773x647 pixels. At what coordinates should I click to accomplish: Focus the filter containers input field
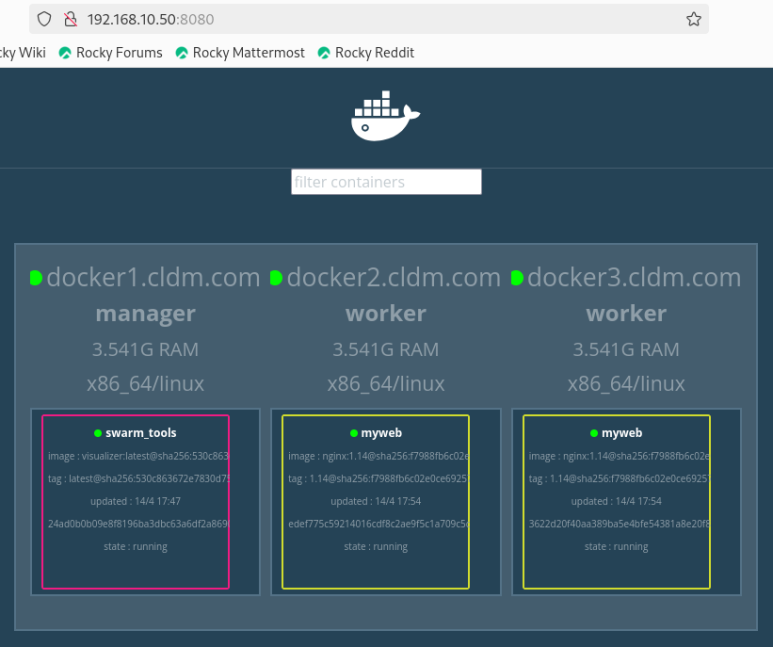(386, 182)
